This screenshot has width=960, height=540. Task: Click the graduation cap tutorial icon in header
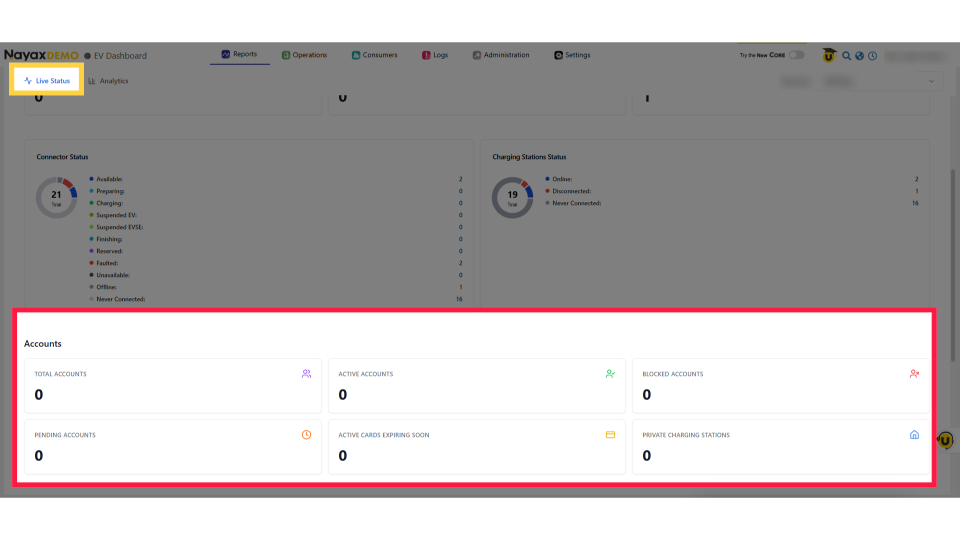point(829,56)
